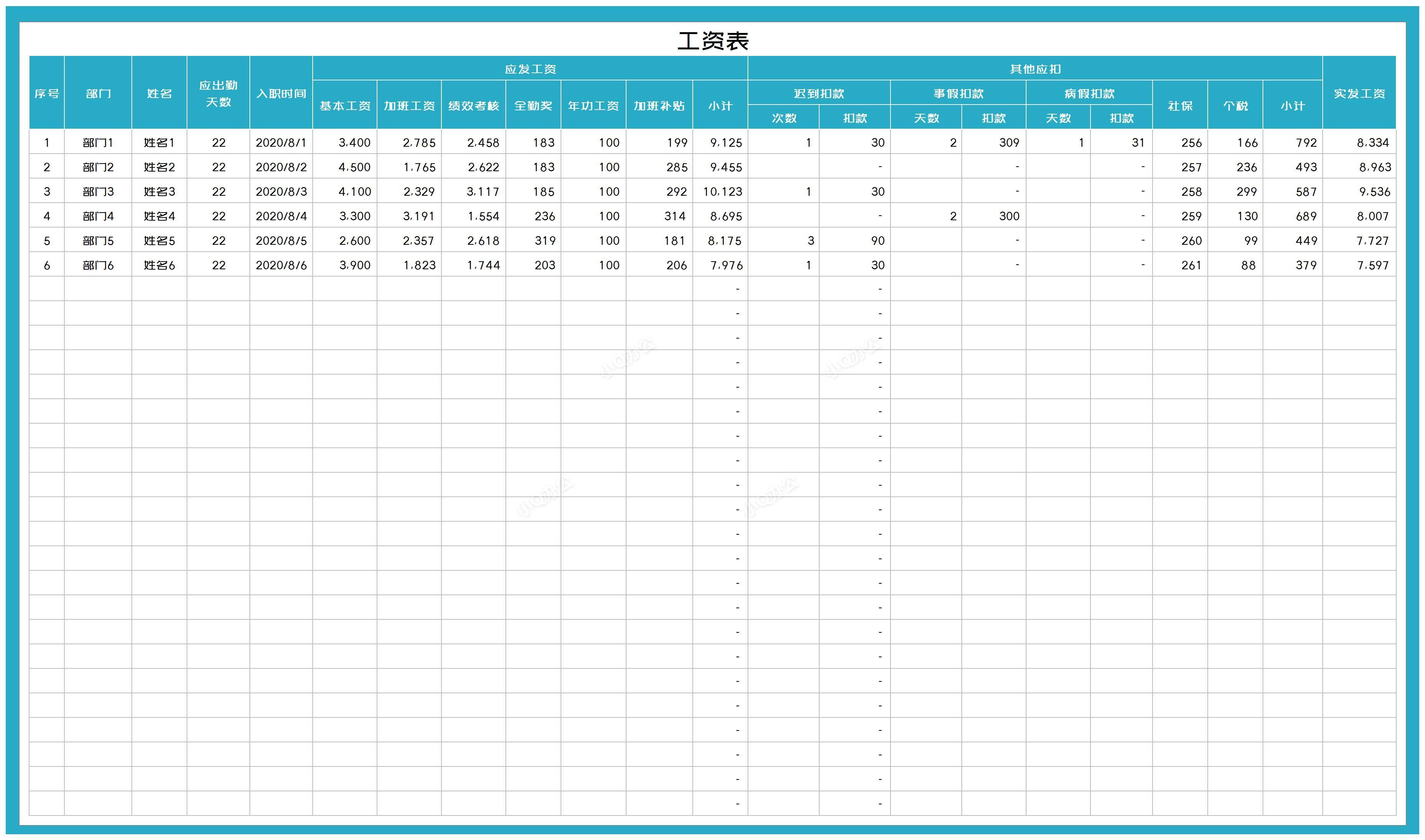Click cell containing 部门3
The height and width of the screenshot is (840, 1425).
98,192
